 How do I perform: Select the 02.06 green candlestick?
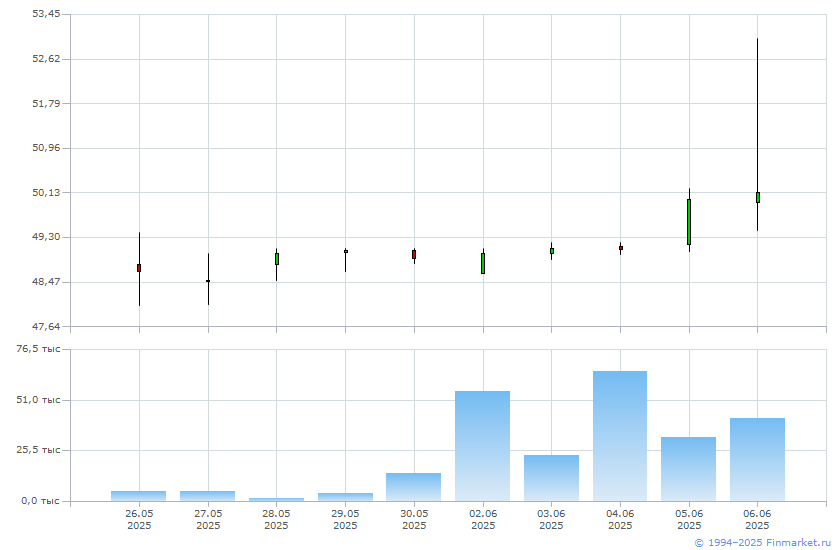(x=483, y=263)
